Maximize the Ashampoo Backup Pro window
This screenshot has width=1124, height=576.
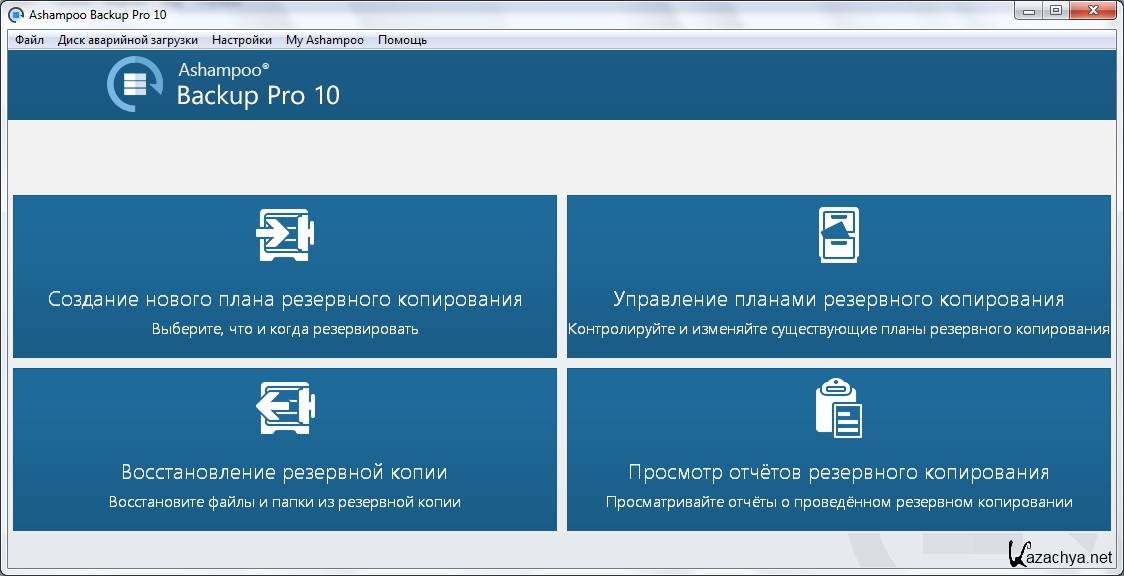click(1056, 12)
